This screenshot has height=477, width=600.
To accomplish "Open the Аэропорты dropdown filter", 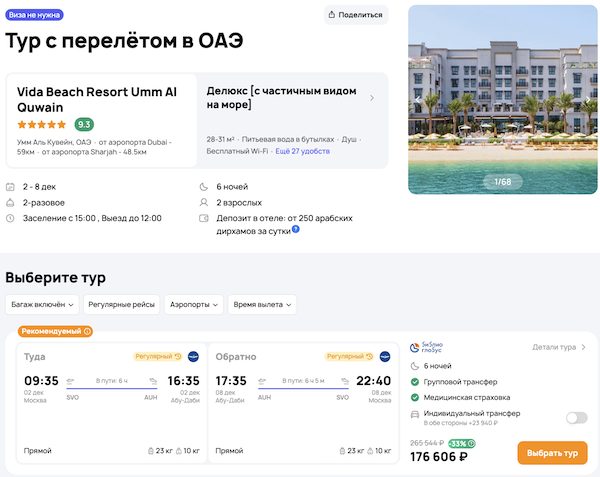I will [x=194, y=304].
